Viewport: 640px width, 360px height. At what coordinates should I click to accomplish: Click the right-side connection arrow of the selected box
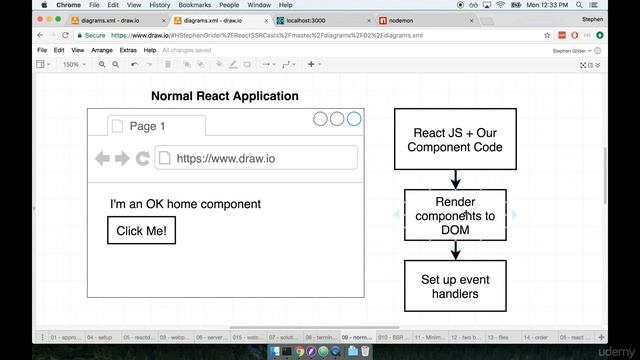point(514,214)
